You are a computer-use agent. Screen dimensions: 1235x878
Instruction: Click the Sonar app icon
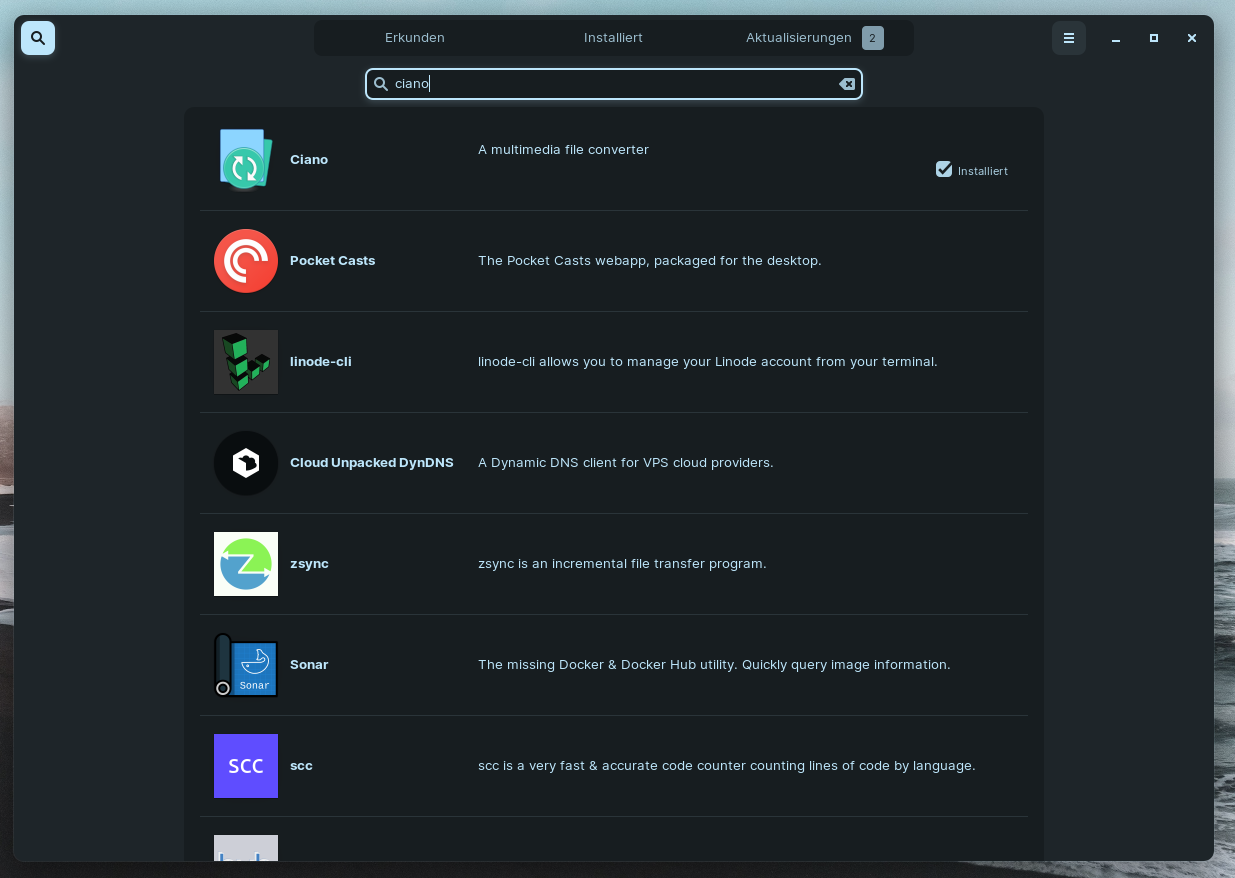tap(246, 665)
